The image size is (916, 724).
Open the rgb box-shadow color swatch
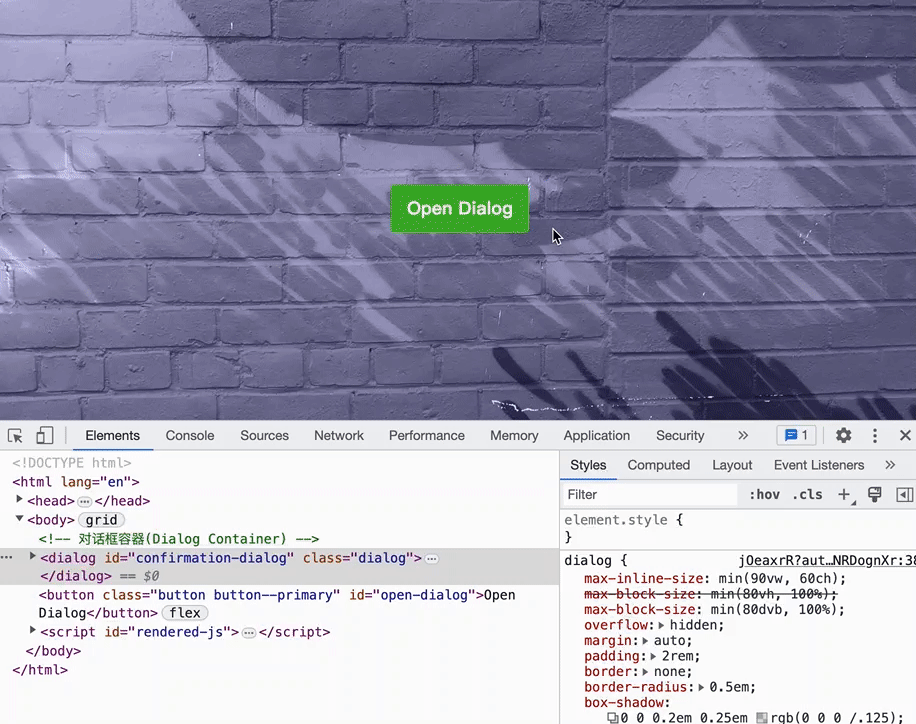tap(762, 718)
